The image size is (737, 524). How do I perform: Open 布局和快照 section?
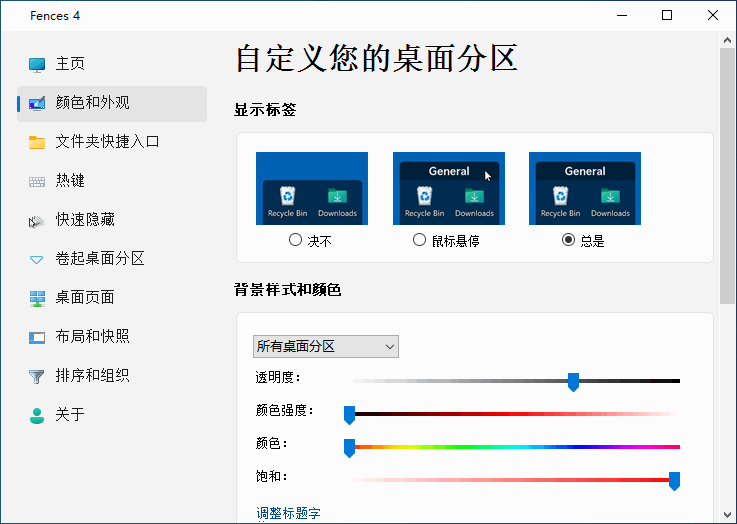point(112,337)
